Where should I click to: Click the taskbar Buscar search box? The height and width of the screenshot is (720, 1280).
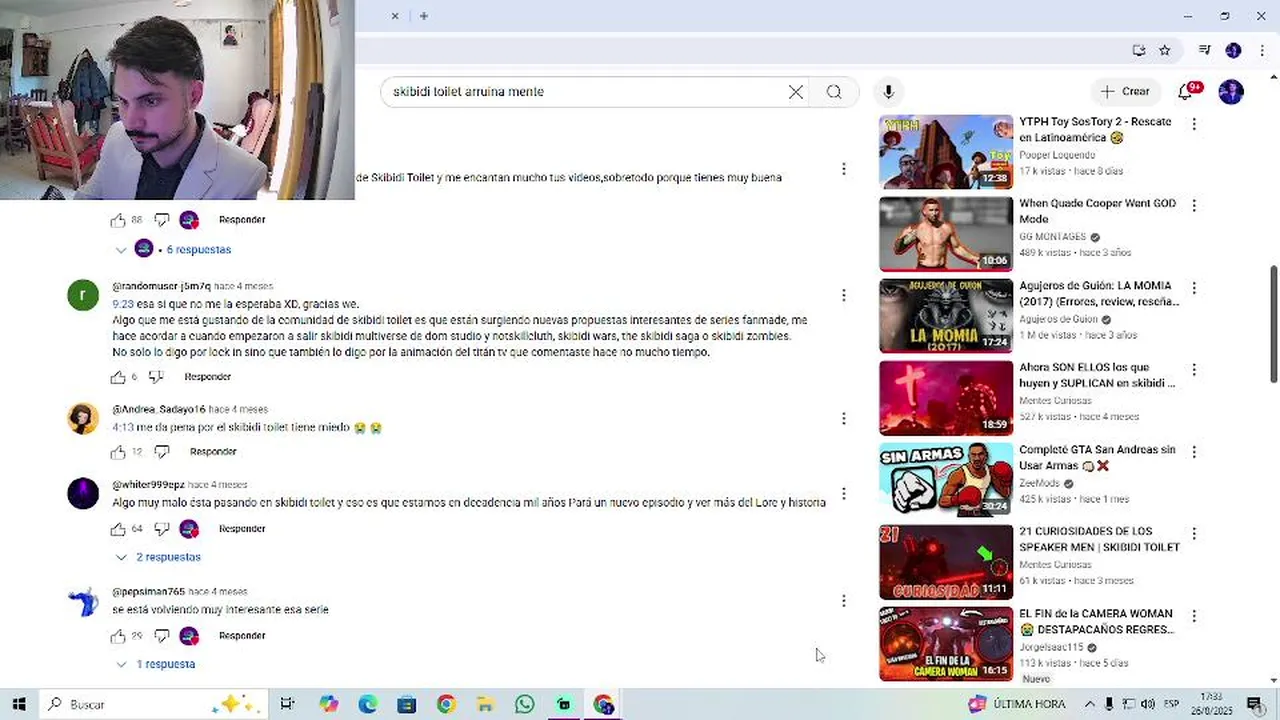click(x=153, y=704)
